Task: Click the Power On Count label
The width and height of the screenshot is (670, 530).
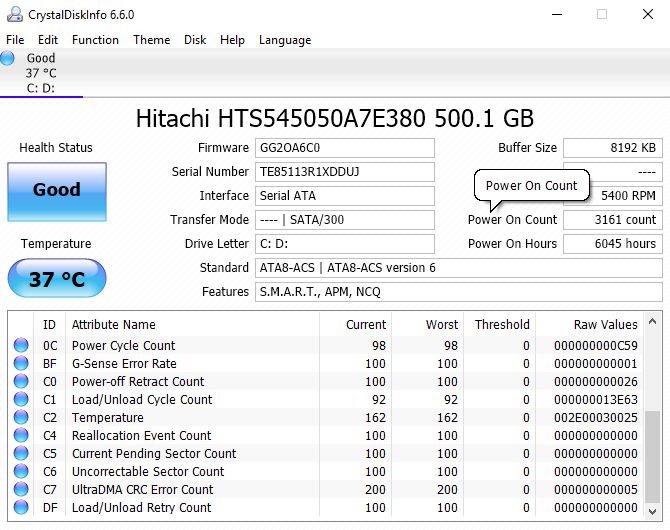Action: pyautogui.click(x=512, y=220)
